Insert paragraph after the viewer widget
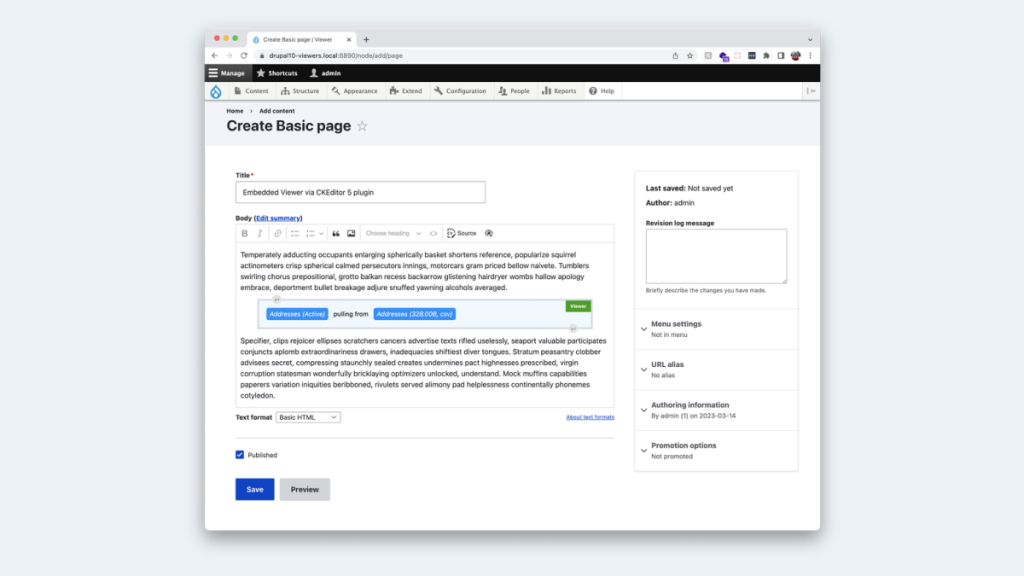The width and height of the screenshot is (1024, 576). point(573,328)
